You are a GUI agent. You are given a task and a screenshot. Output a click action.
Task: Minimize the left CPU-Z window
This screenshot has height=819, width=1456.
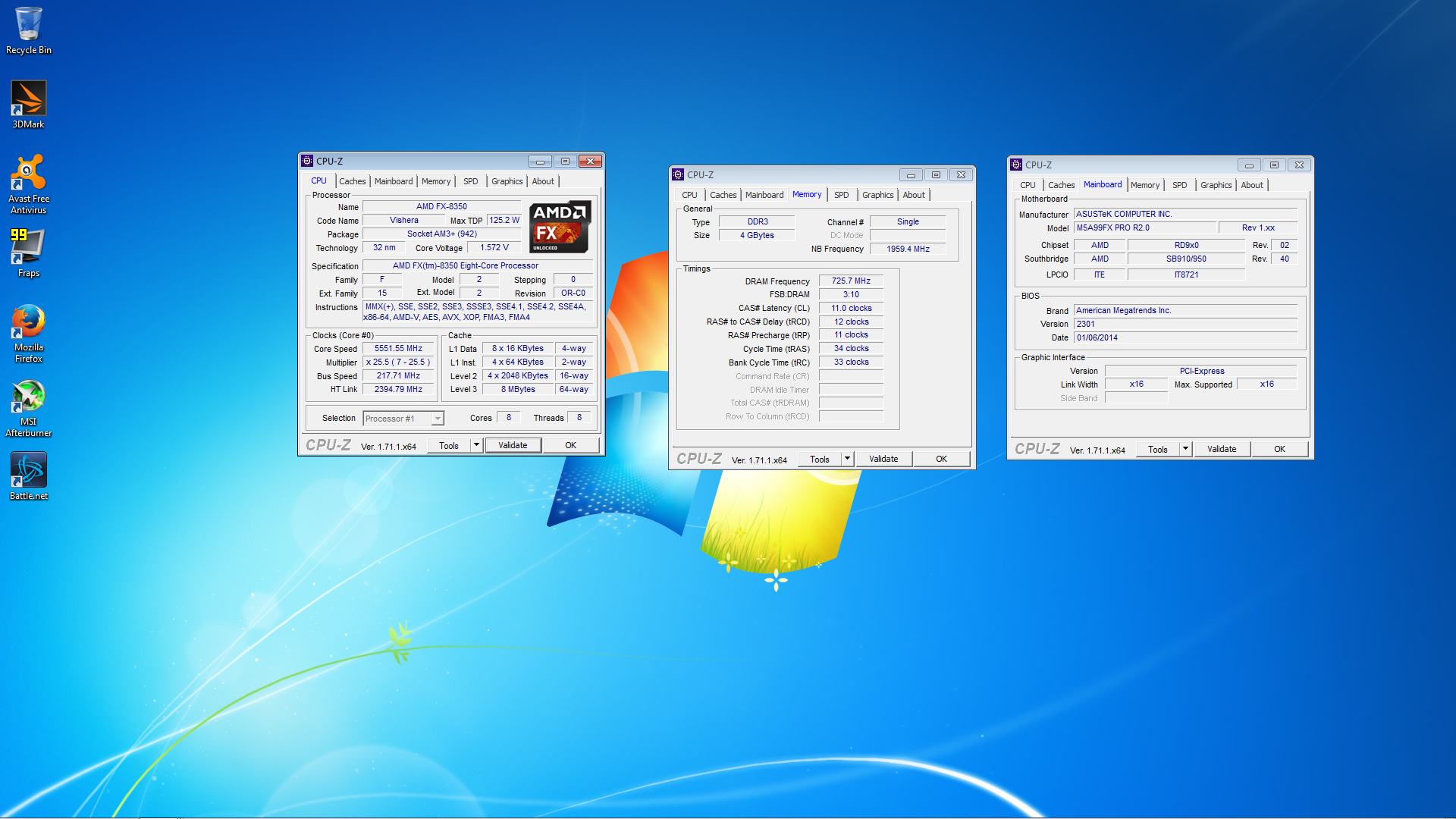pos(540,161)
